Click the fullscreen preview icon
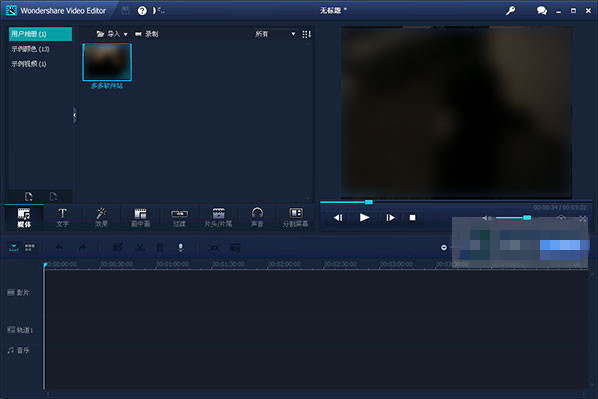 click(x=583, y=219)
